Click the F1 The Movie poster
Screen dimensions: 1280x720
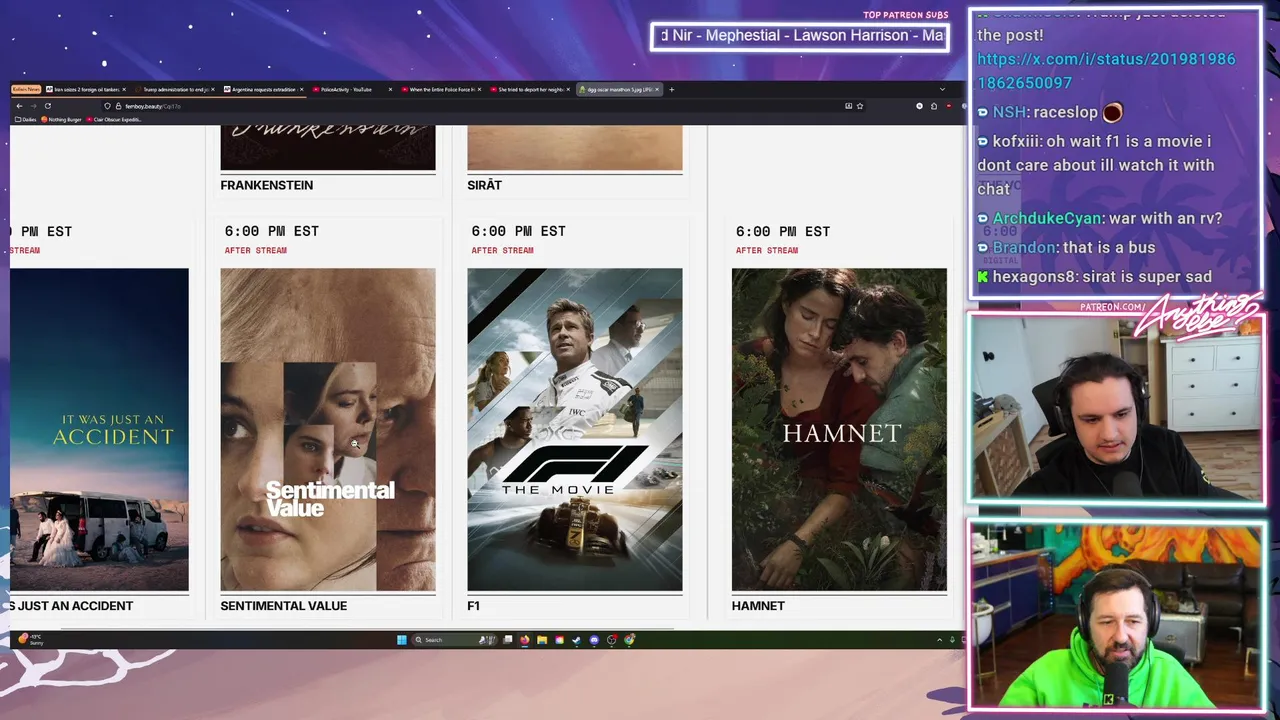pyautogui.click(x=575, y=429)
